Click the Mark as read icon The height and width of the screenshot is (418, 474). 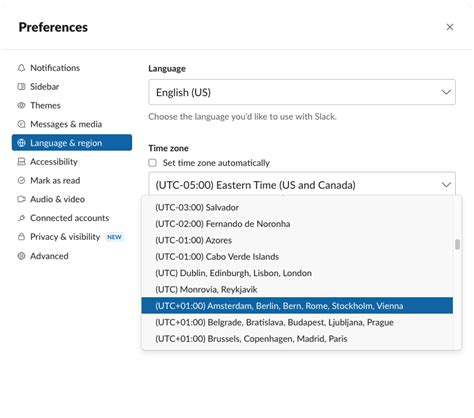(x=21, y=181)
